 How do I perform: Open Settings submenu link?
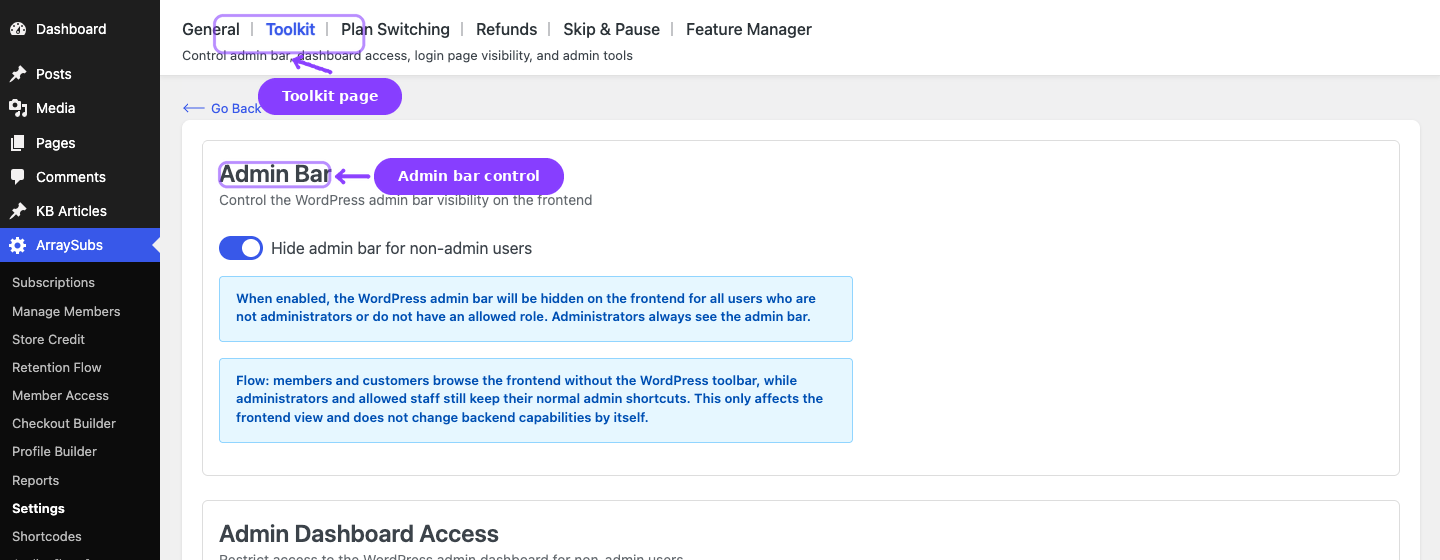coord(38,508)
